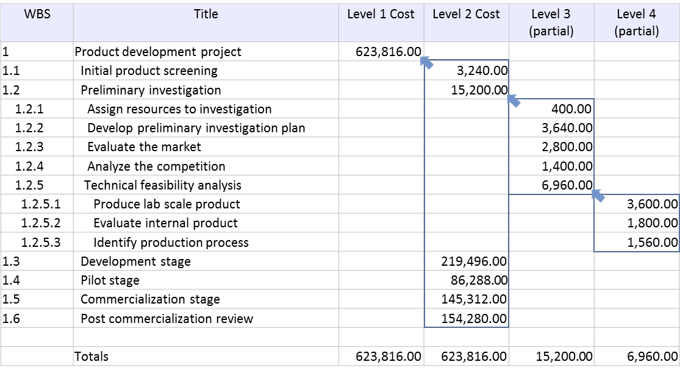Select the cost cell 86,288.00

coord(466,281)
